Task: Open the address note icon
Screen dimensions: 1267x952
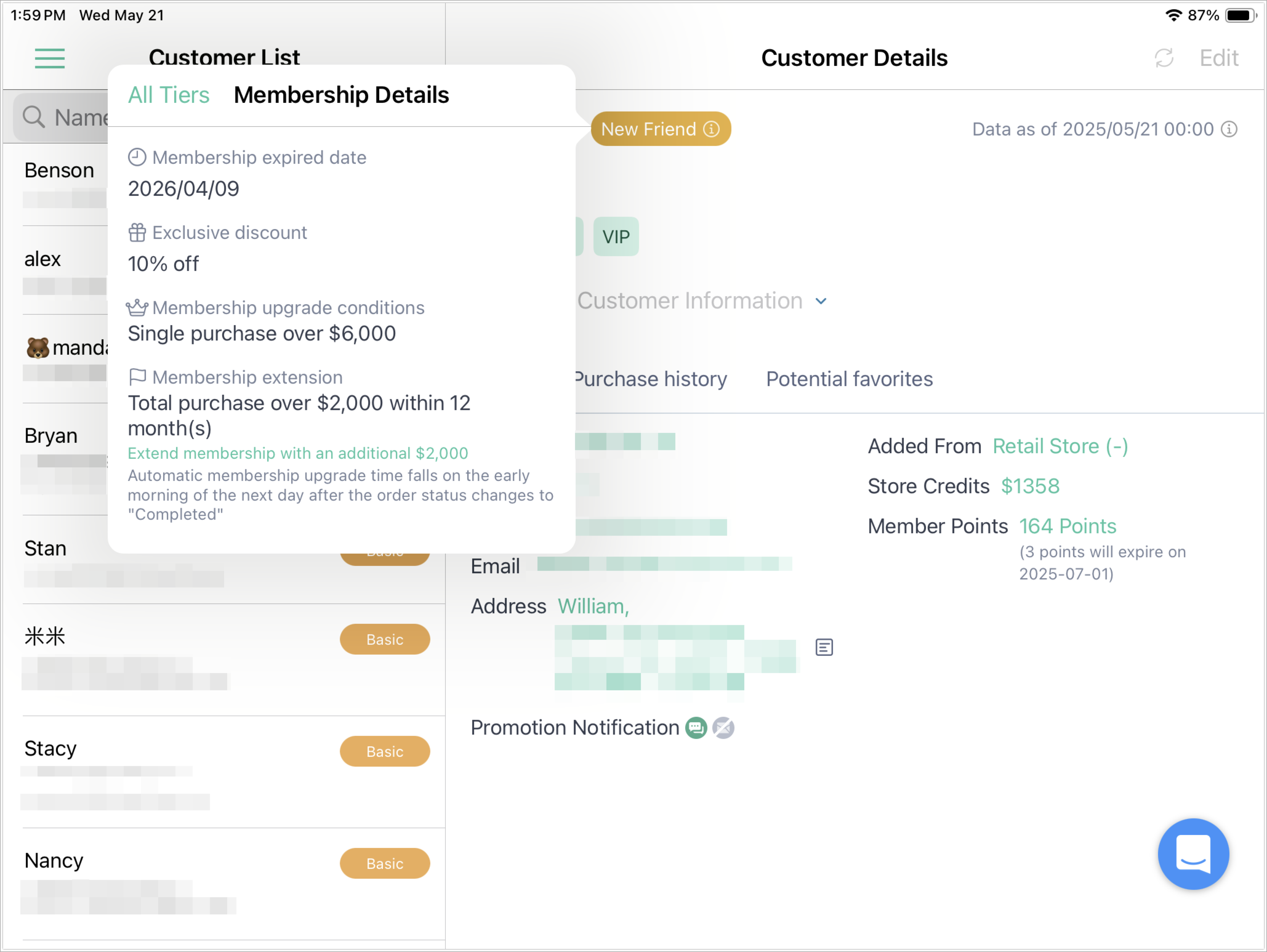Action: click(824, 647)
